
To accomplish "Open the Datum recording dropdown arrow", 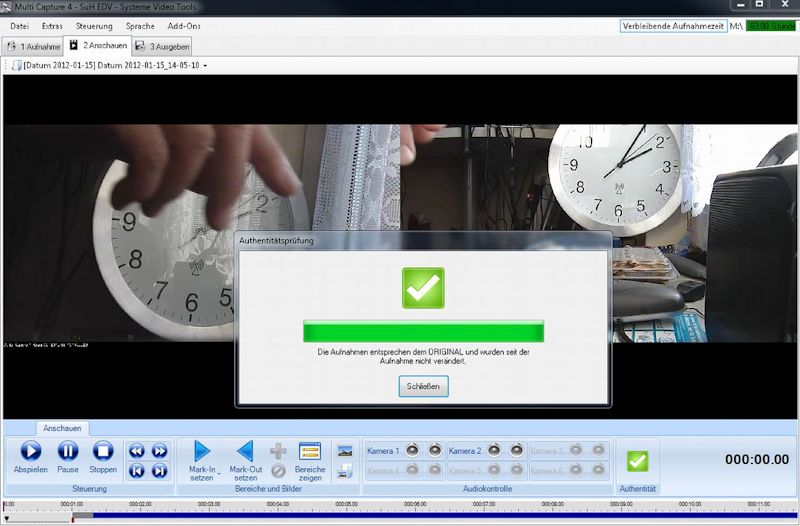I will click(x=205, y=66).
